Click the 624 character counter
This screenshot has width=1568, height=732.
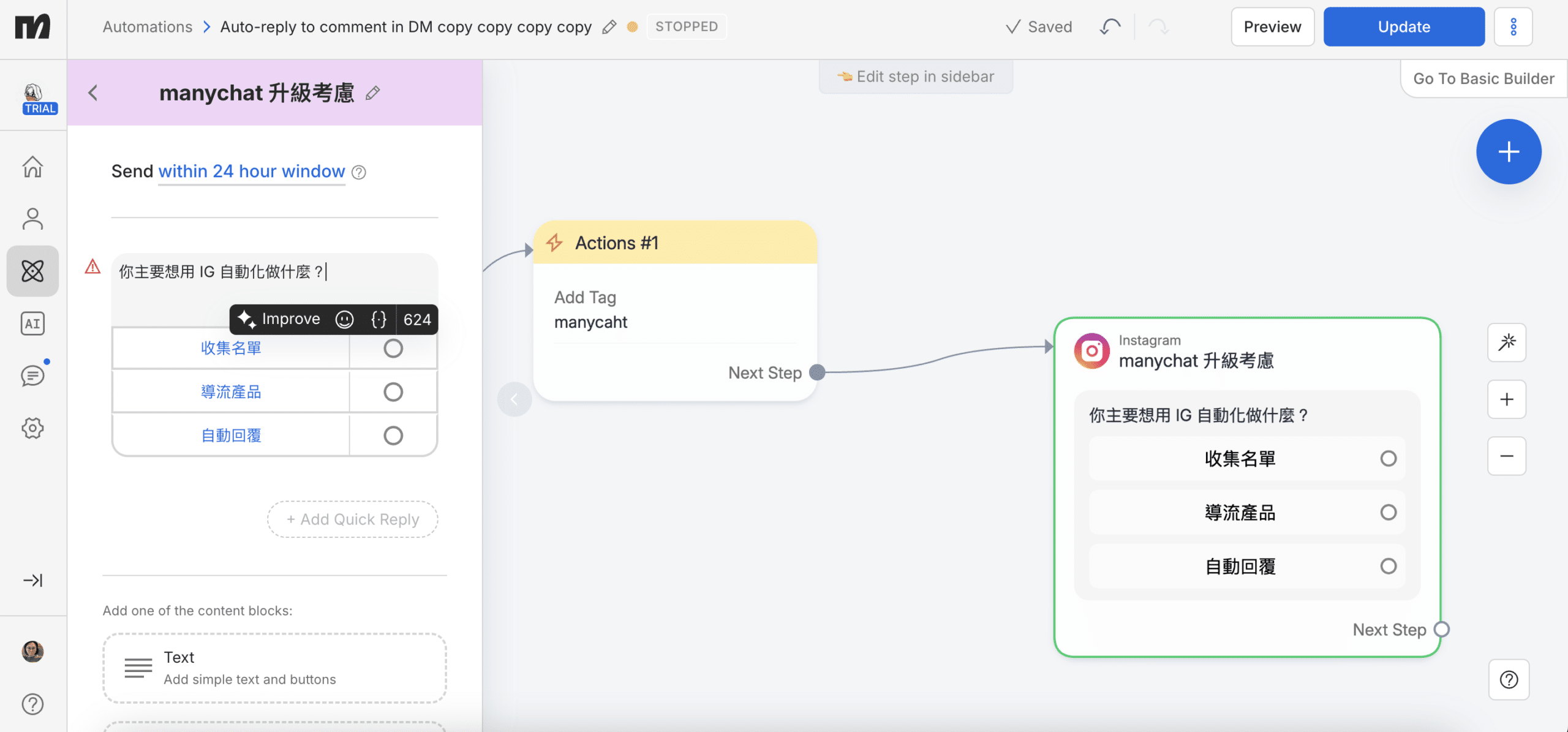pos(417,319)
